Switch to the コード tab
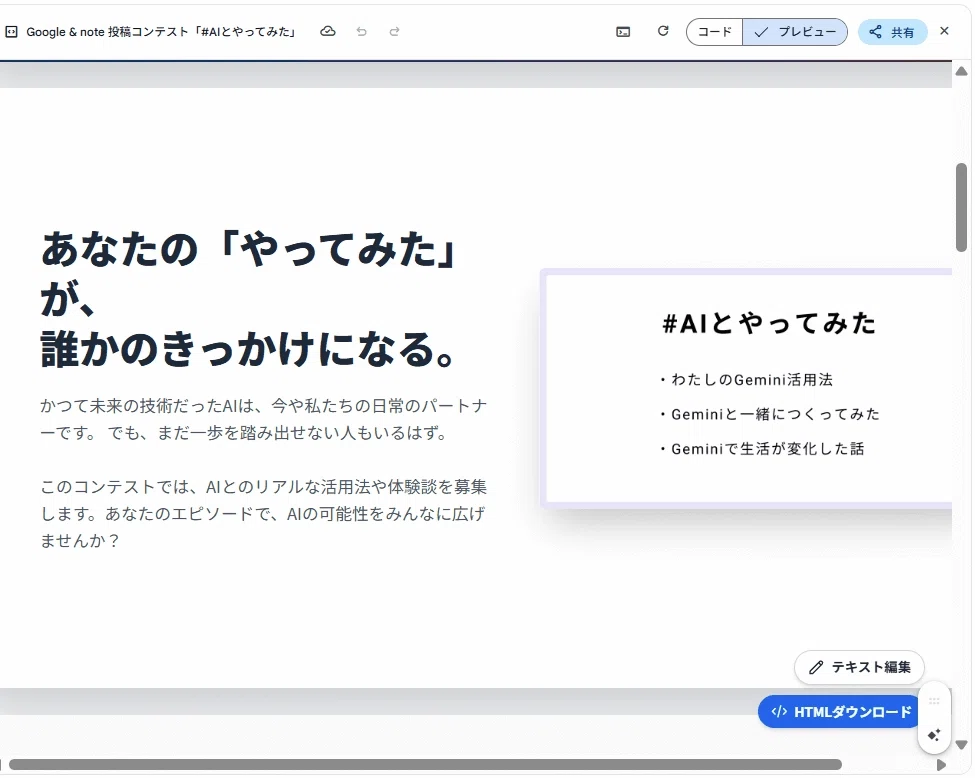This screenshot has height=778, width=975. 714,32
